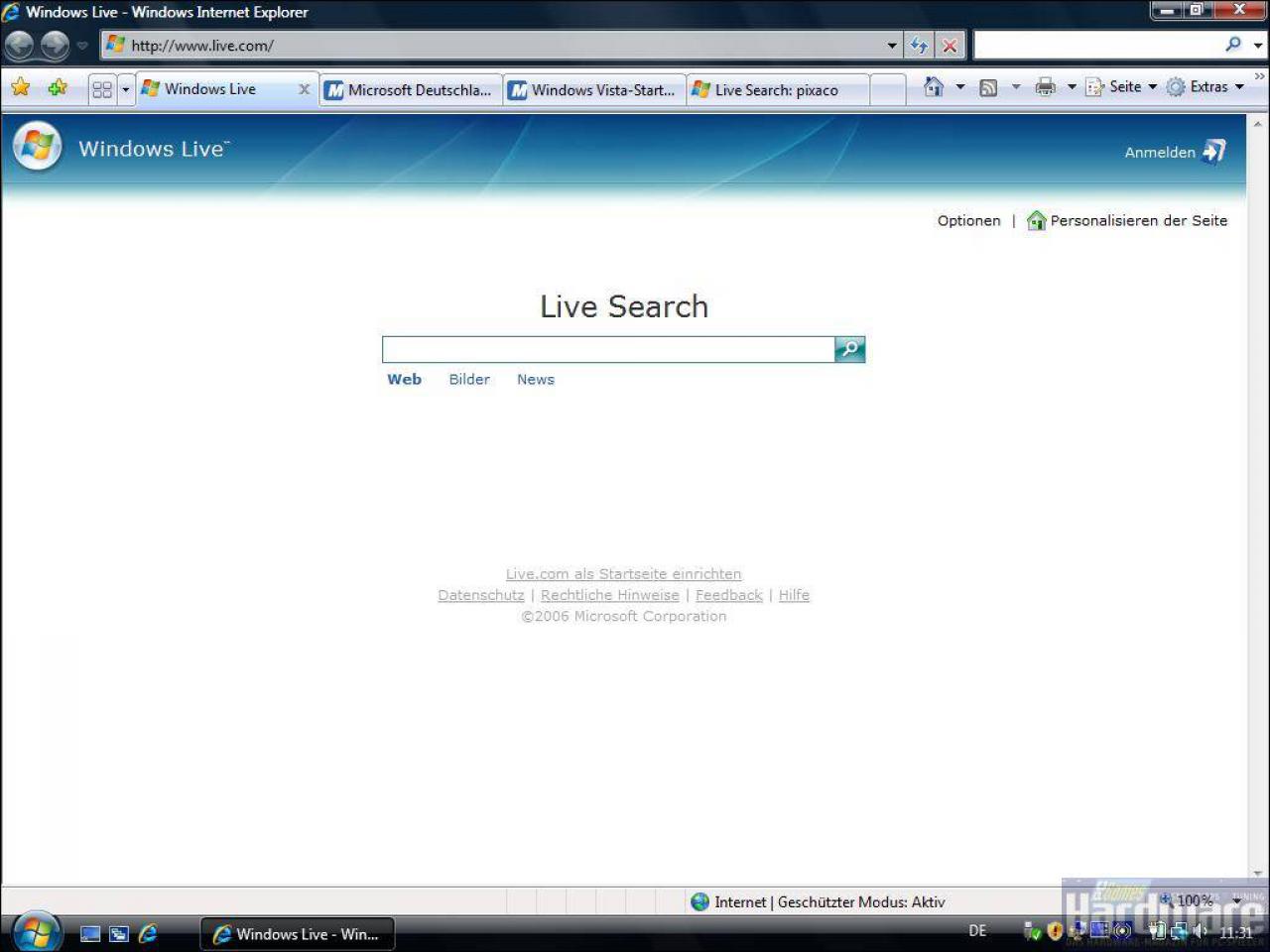Open the tab list dropdown arrow
Screen dimensions: 1270x952
(x=126, y=89)
